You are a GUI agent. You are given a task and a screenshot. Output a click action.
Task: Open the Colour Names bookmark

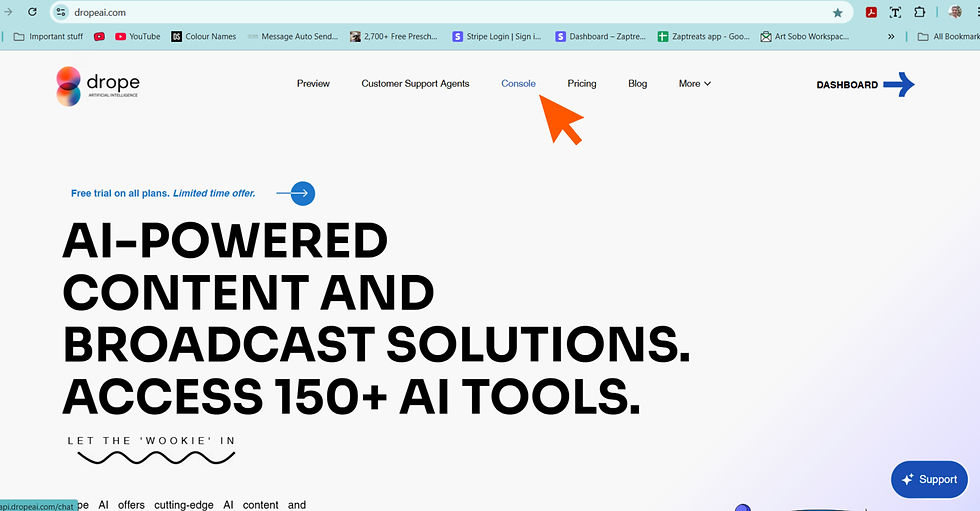204,36
